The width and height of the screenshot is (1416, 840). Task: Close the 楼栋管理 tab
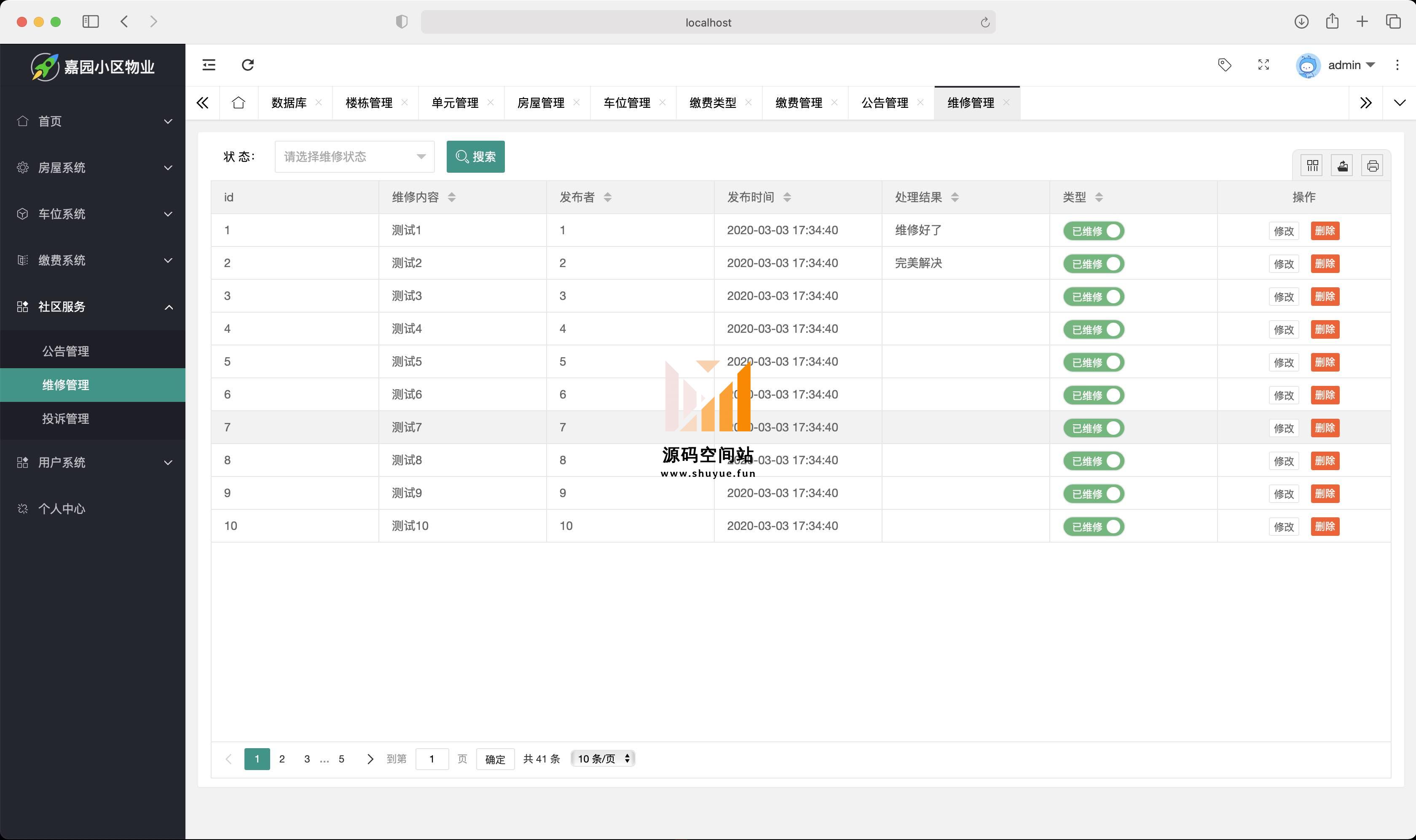pyautogui.click(x=404, y=102)
